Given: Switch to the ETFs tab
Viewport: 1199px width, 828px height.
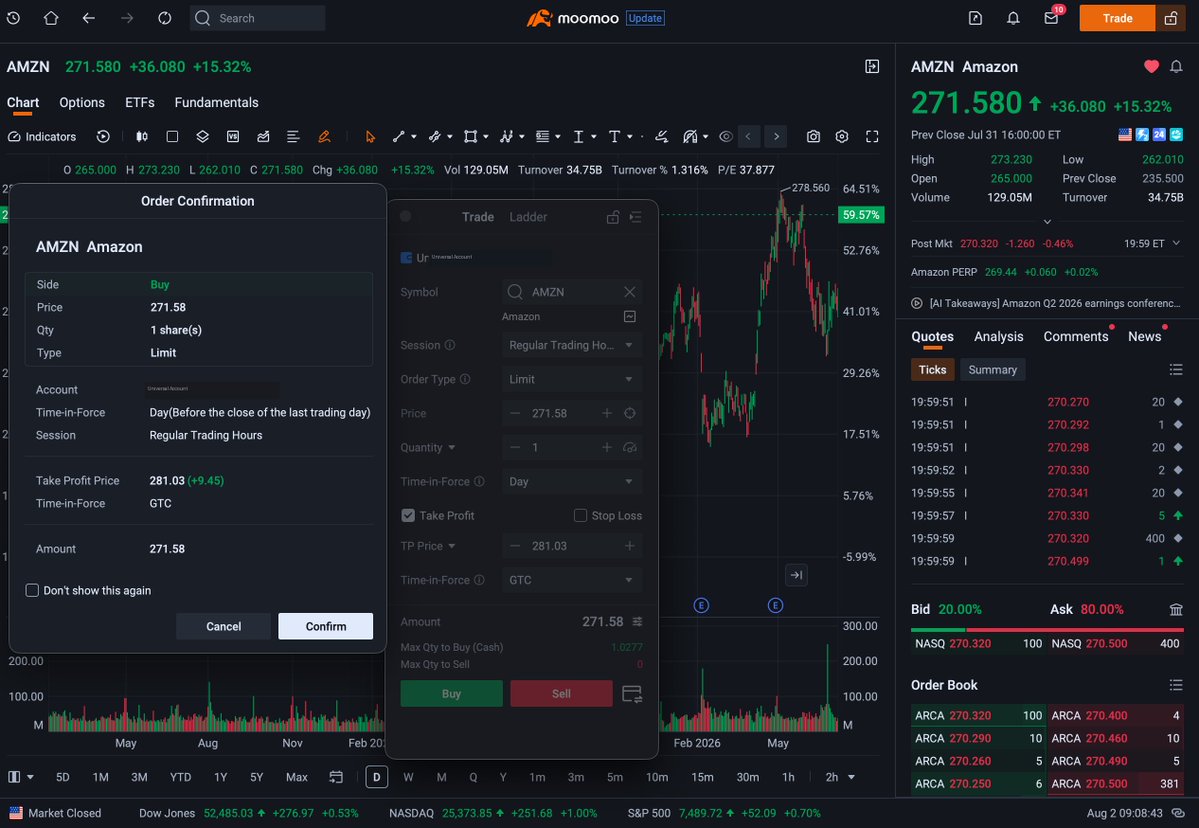Looking at the screenshot, I should pos(140,102).
